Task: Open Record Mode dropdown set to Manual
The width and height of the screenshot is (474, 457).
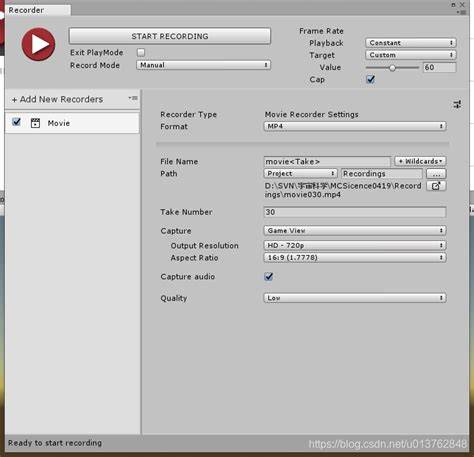Action: (x=203, y=65)
